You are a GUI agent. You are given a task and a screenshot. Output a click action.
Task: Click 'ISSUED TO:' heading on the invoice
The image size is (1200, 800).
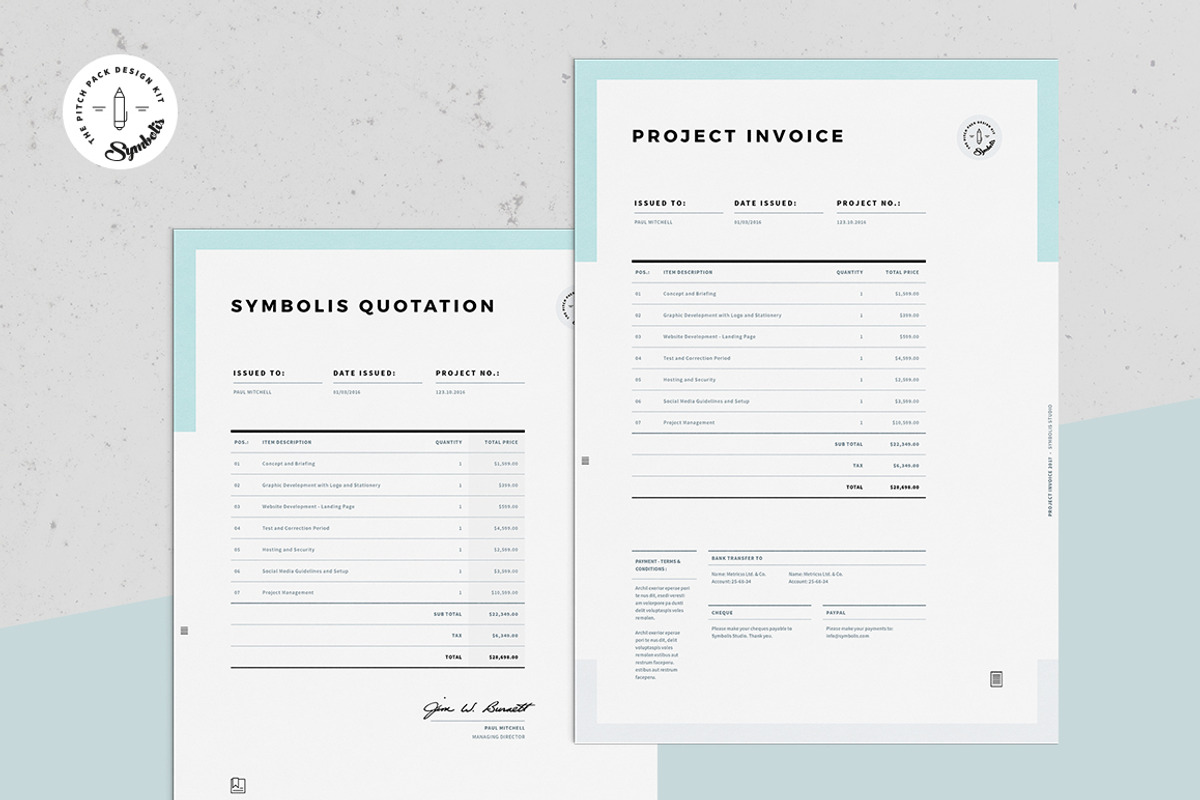(660, 203)
